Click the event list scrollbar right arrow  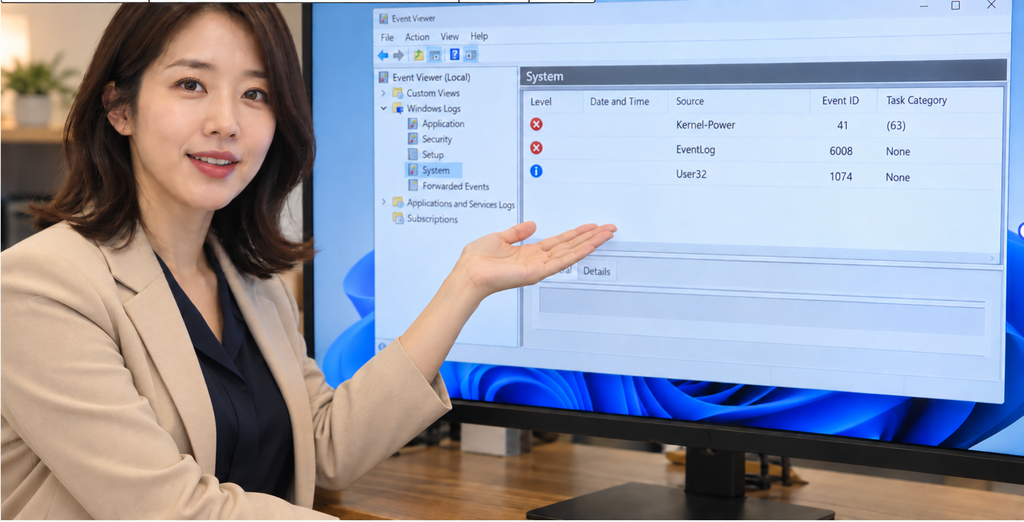(991, 258)
